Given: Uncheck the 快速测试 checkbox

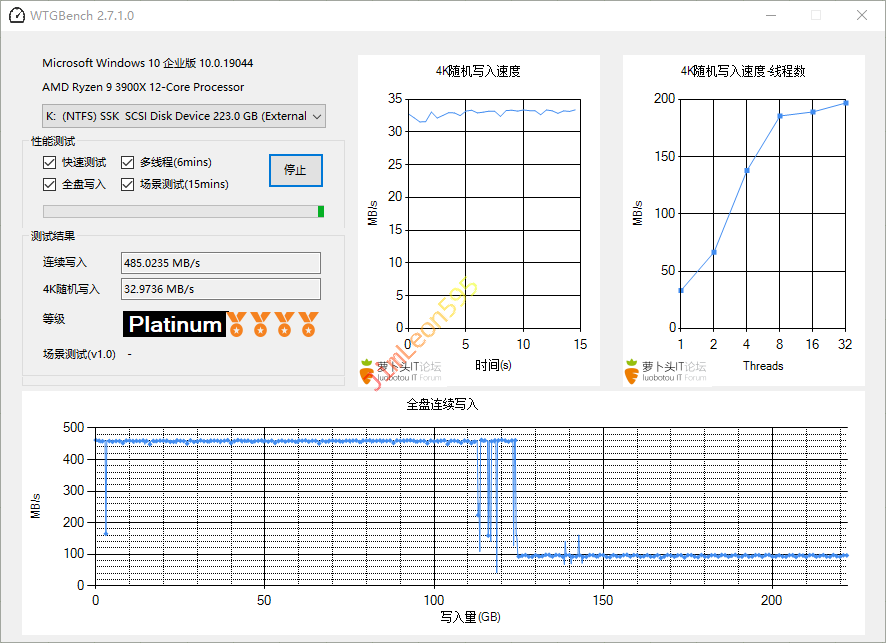Looking at the screenshot, I should click(x=50, y=162).
